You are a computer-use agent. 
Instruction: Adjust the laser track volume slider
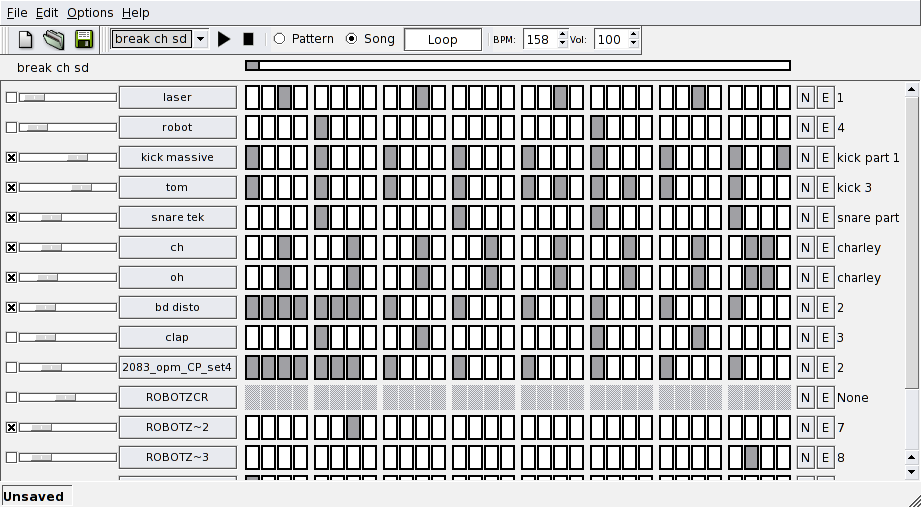coord(68,98)
